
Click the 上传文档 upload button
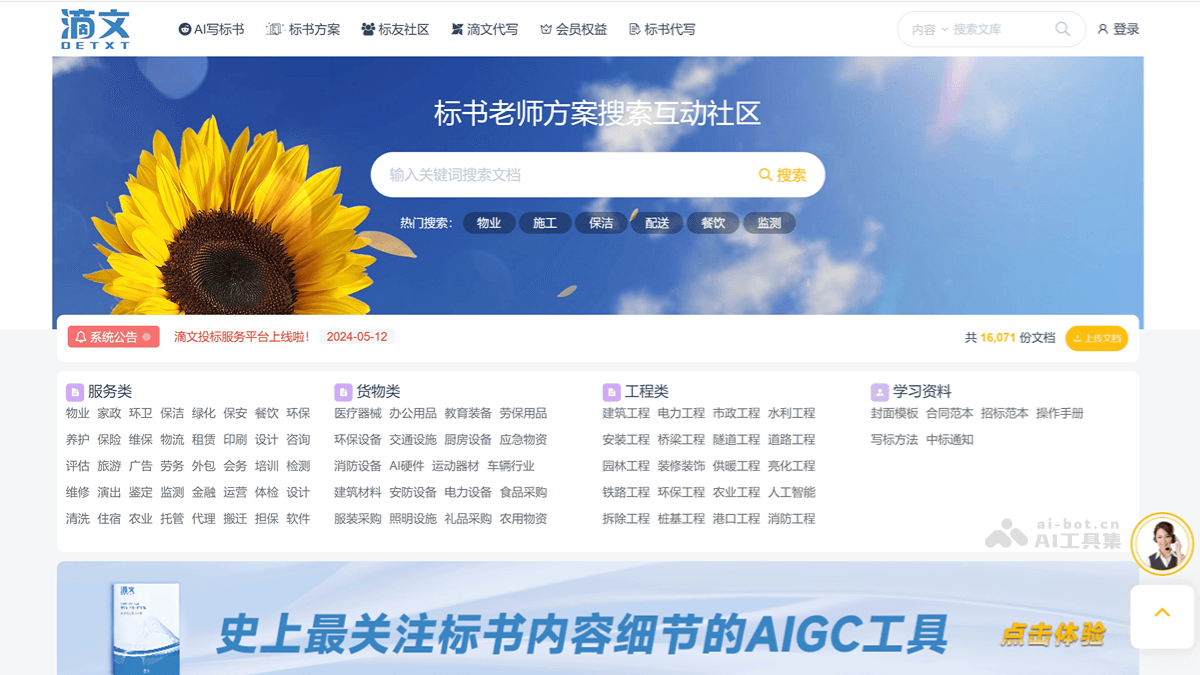coord(1097,338)
